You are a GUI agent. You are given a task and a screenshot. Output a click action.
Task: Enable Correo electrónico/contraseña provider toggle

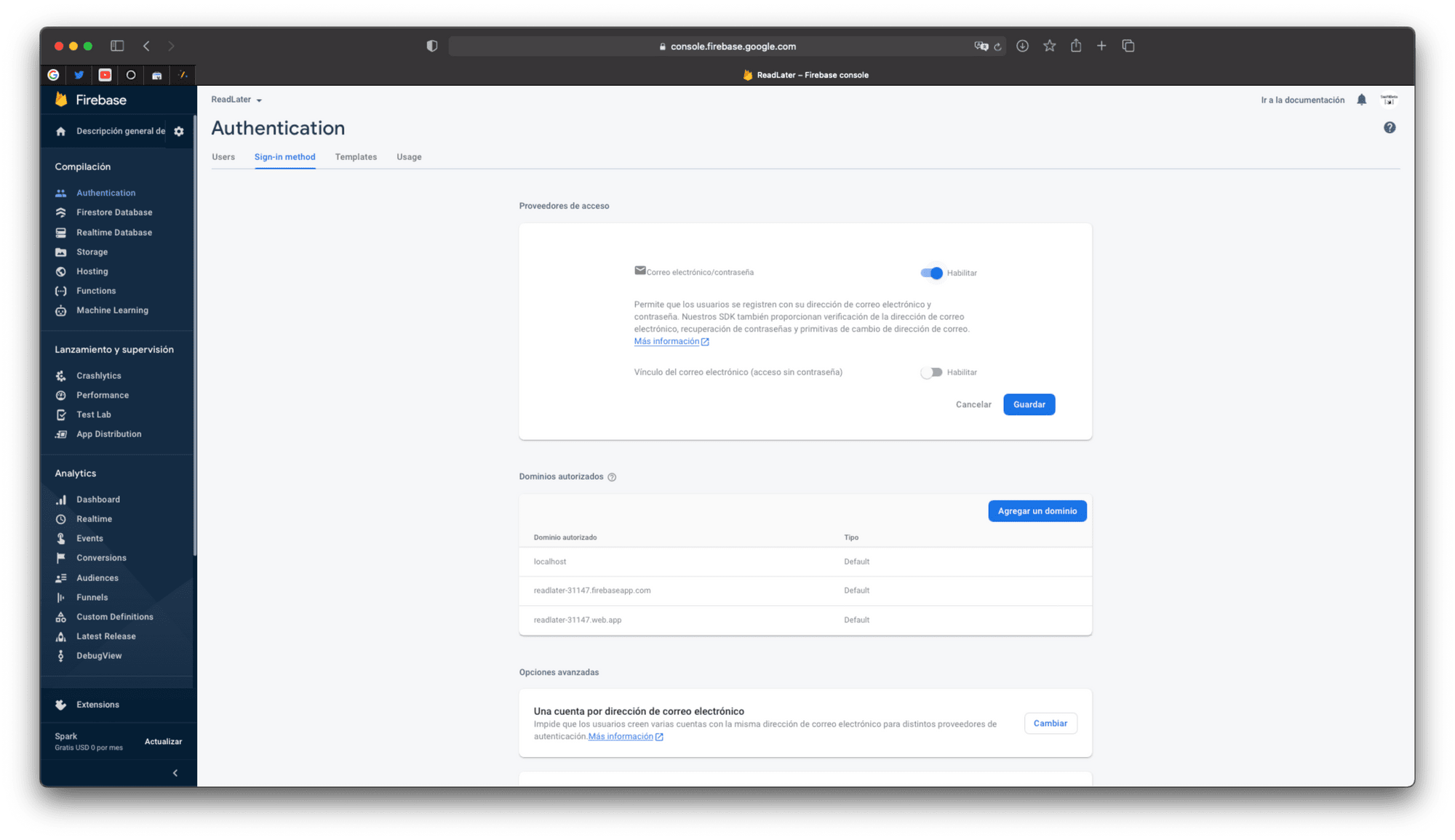pos(931,272)
